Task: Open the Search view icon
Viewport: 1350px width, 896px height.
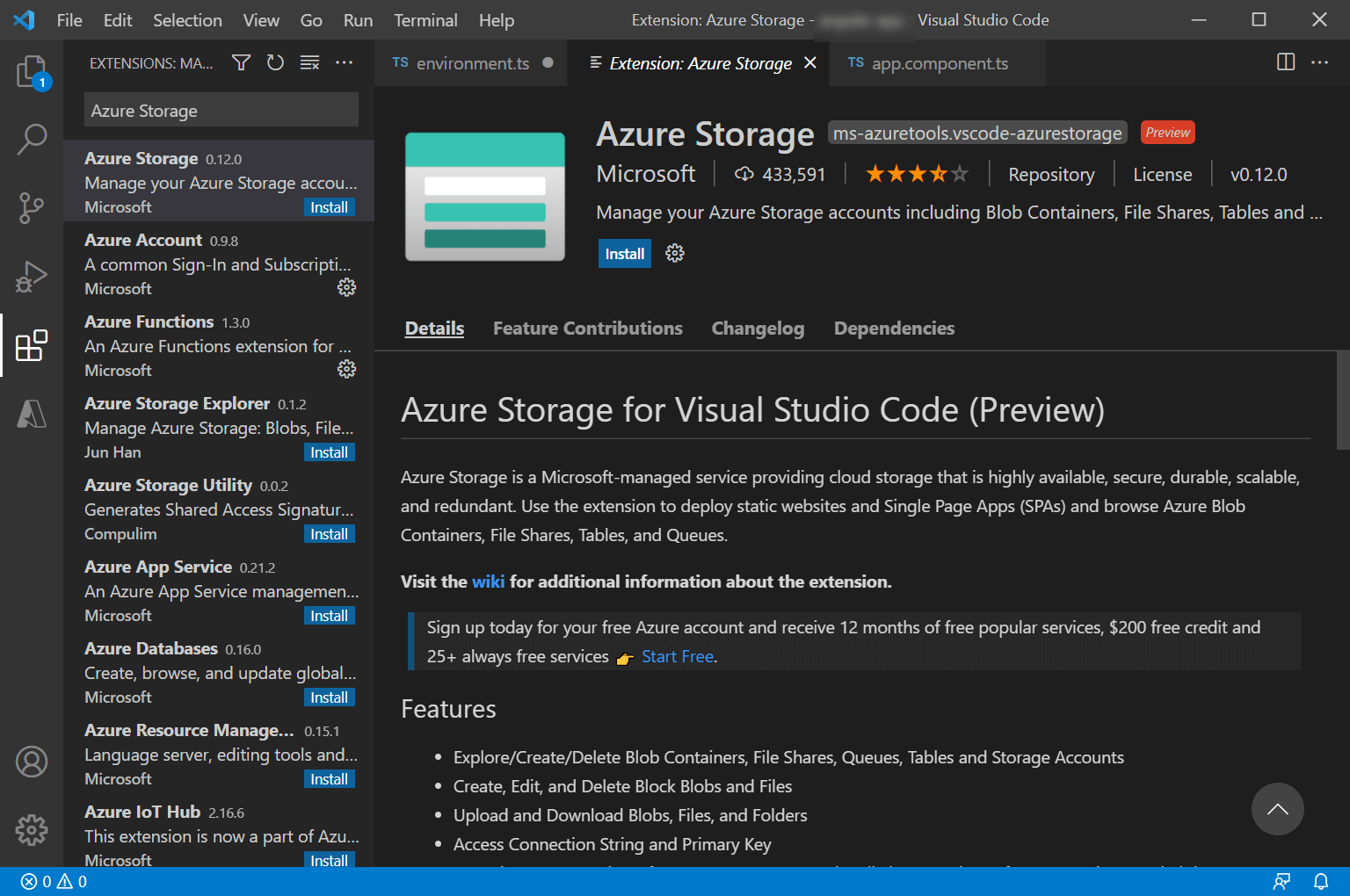Action: pyautogui.click(x=32, y=139)
